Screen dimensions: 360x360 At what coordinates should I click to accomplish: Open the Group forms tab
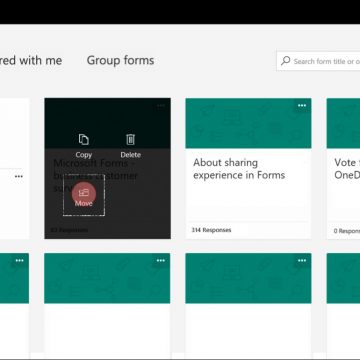click(x=120, y=60)
